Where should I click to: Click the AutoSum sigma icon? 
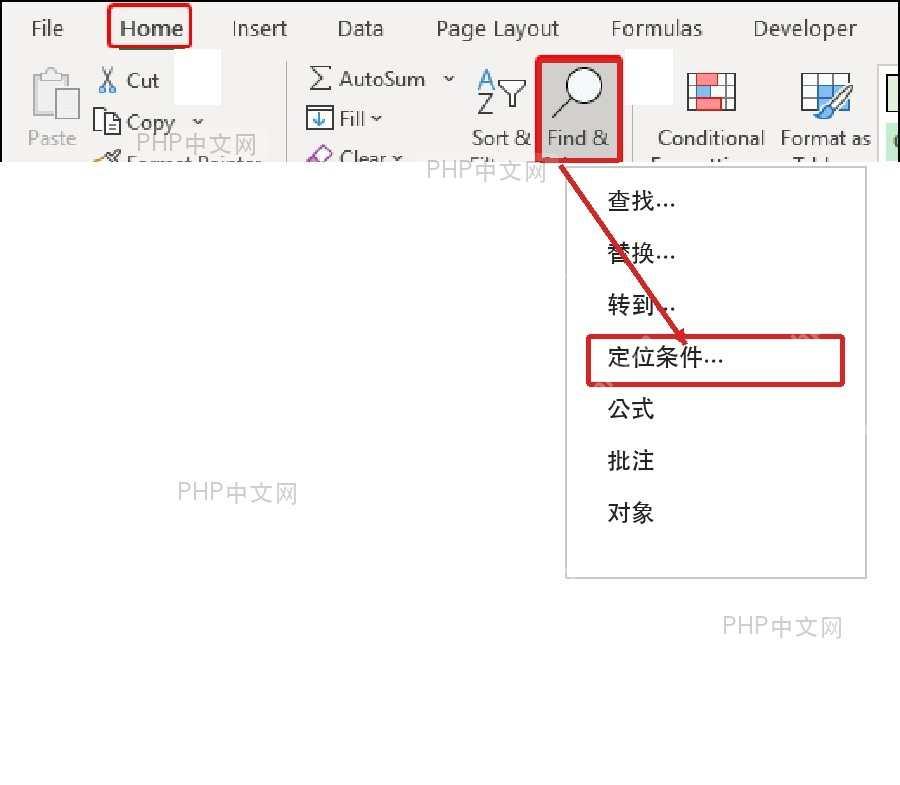click(x=320, y=78)
